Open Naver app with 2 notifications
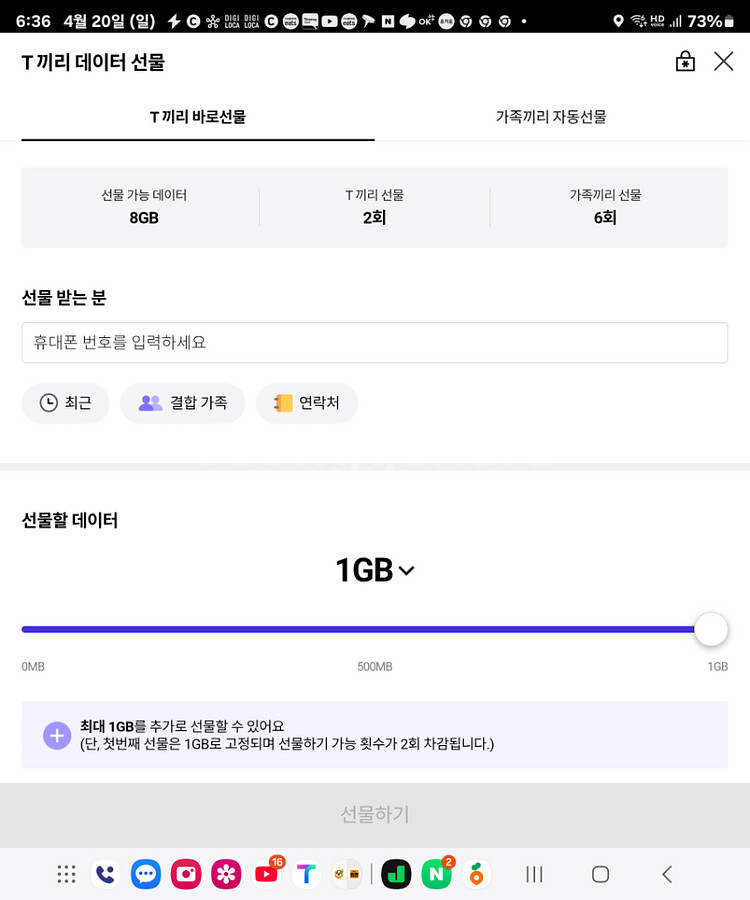This screenshot has height=900, width=750. (x=437, y=873)
